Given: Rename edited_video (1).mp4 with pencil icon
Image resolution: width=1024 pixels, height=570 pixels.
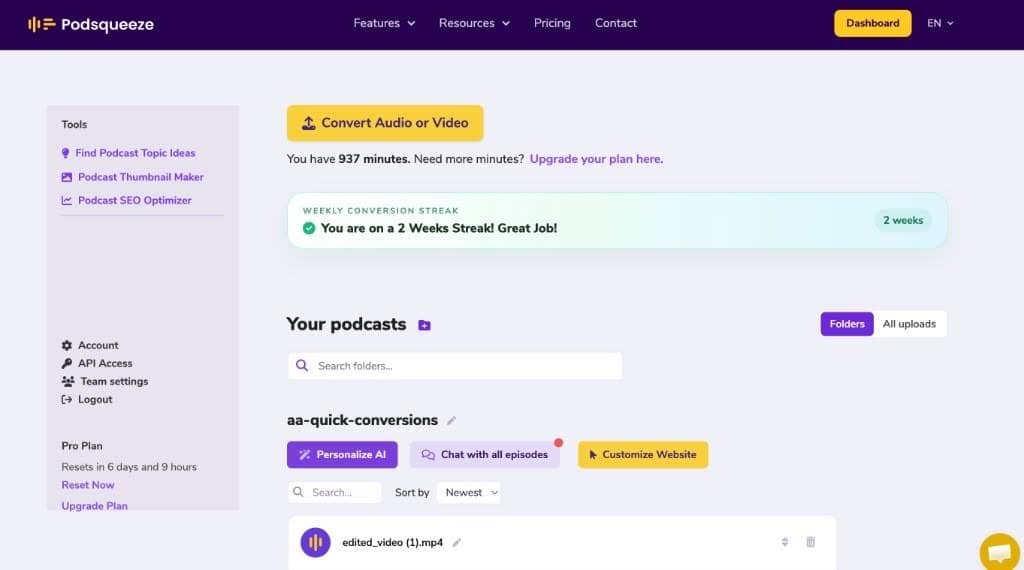Looking at the screenshot, I should coord(456,543).
